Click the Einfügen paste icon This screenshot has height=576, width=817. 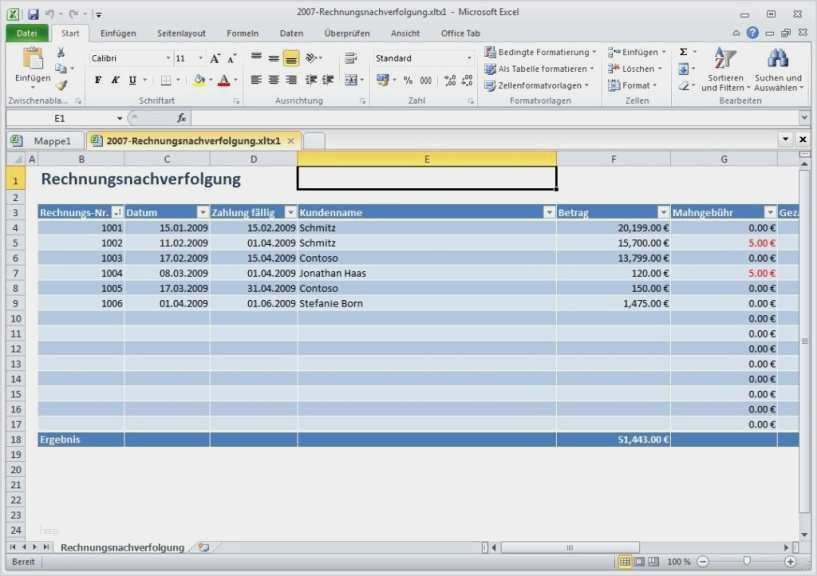[x=32, y=59]
